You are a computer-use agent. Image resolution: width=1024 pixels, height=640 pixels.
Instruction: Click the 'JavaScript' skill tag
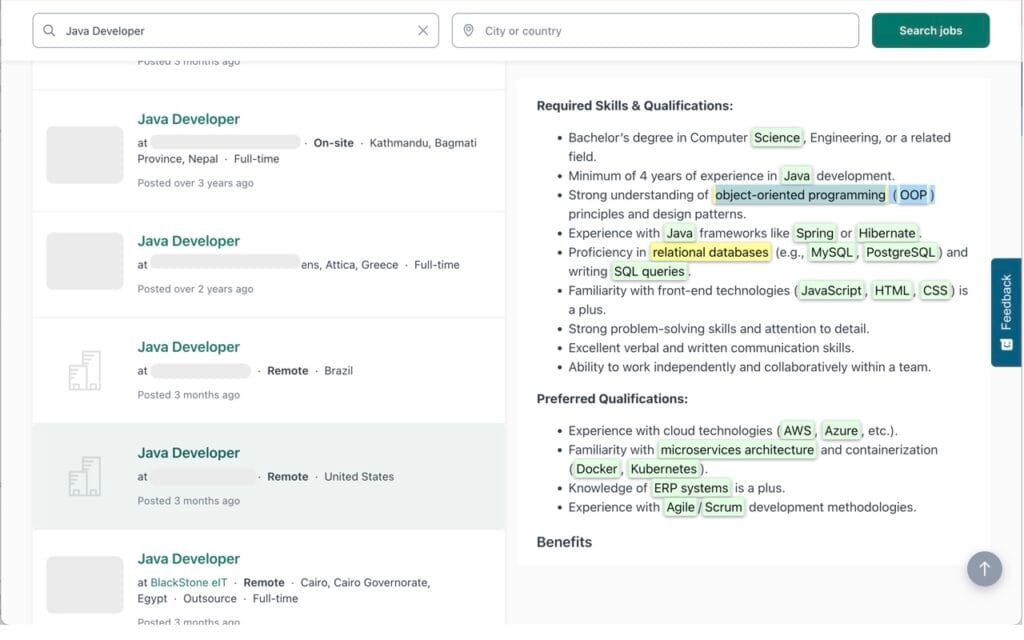pyautogui.click(x=831, y=291)
